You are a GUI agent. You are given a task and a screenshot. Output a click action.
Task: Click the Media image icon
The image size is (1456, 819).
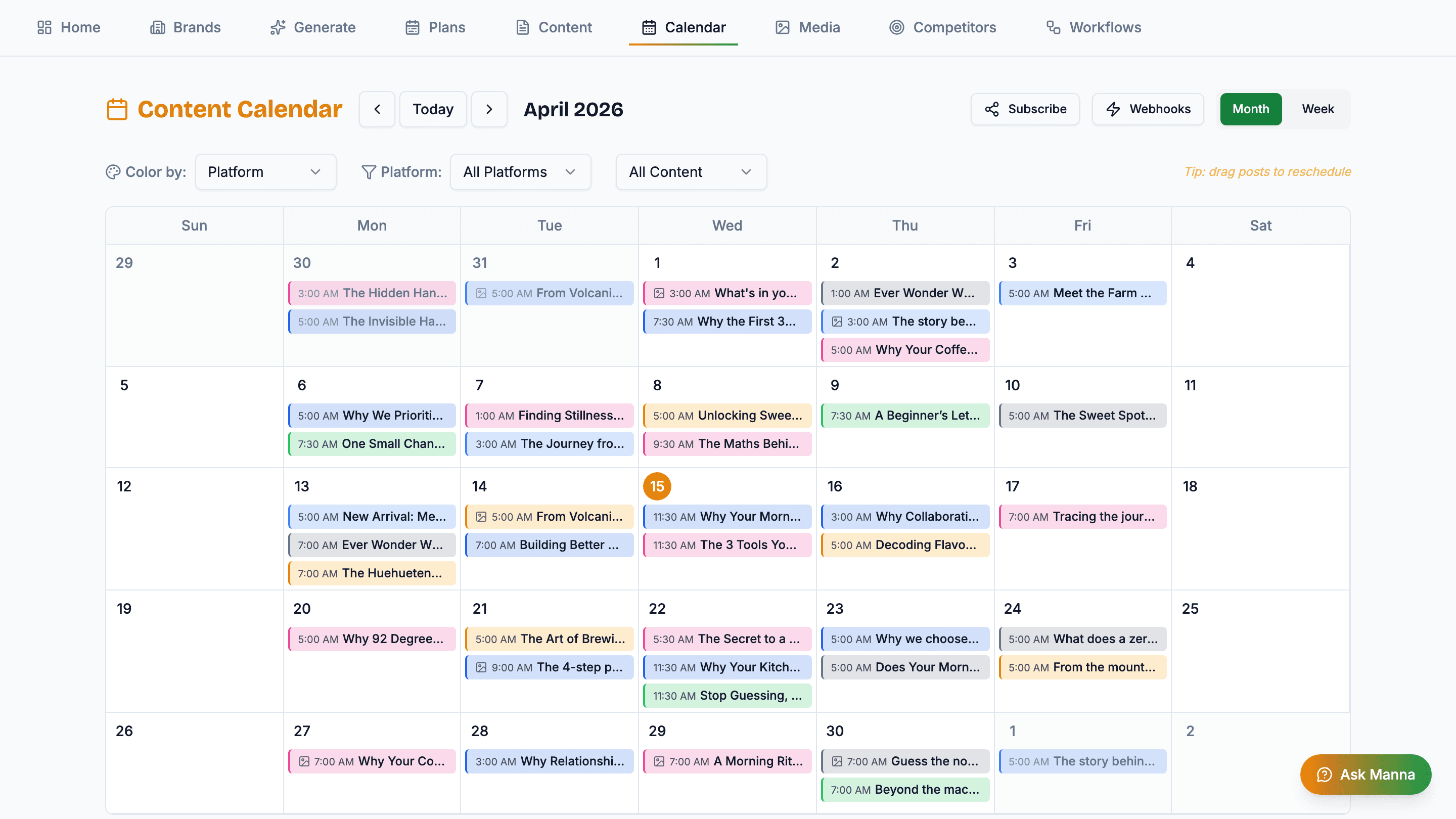(x=782, y=27)
